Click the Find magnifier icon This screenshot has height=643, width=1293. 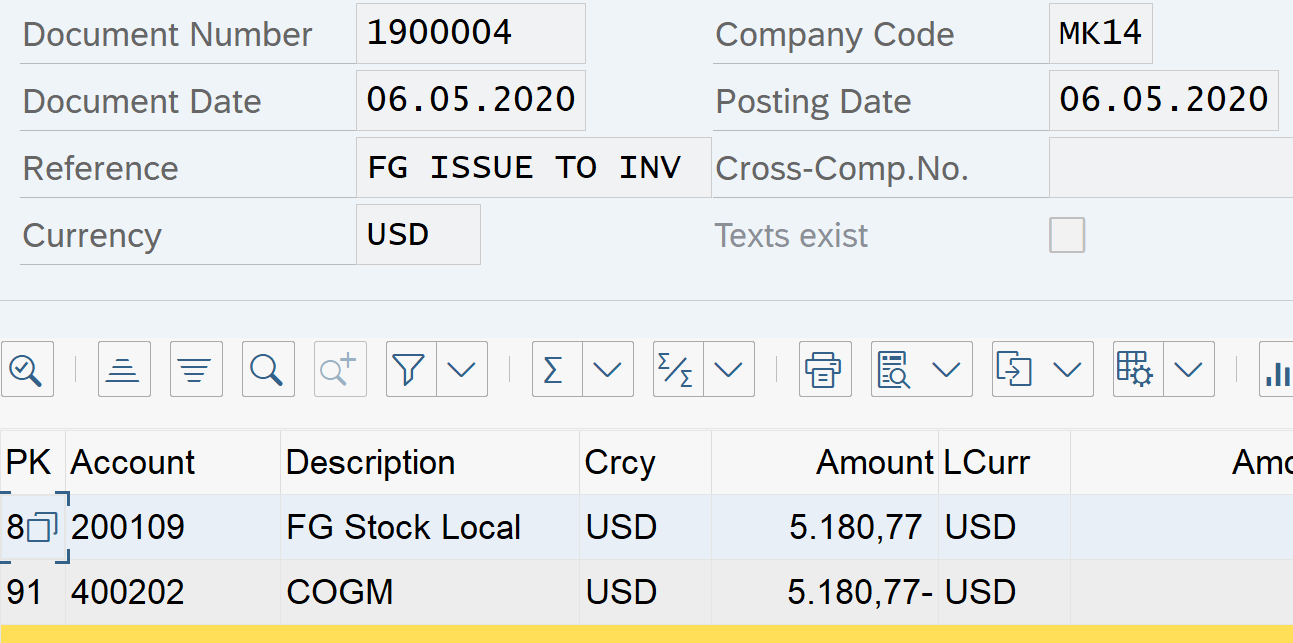point(267,370)
